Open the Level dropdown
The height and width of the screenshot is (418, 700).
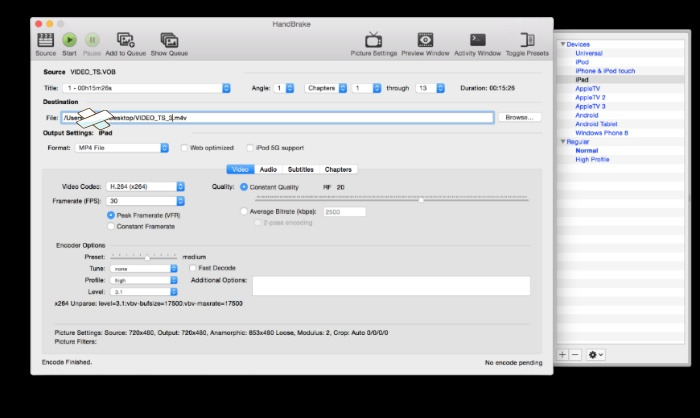tap(144, 292)
